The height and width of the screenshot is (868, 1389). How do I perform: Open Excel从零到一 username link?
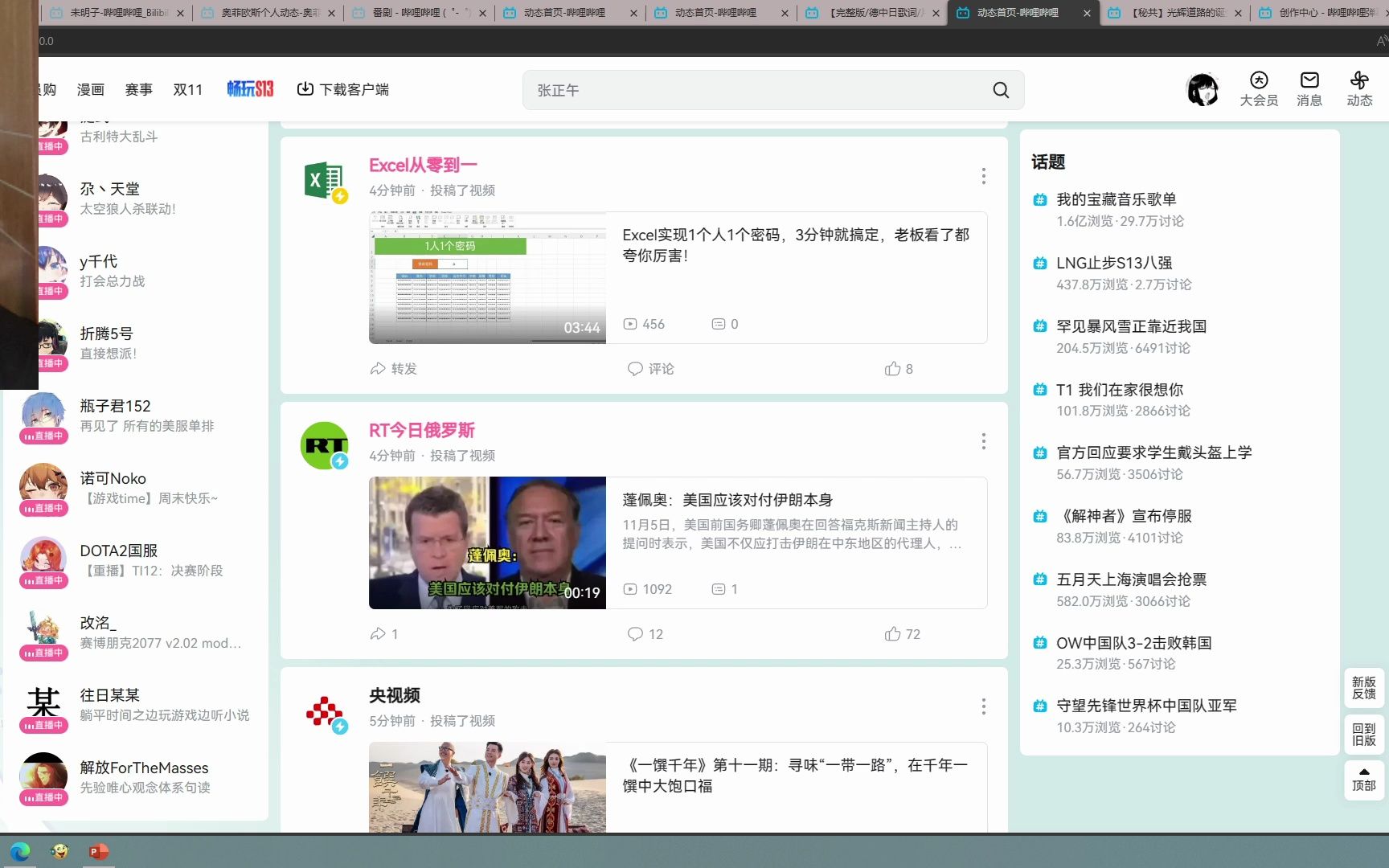click(x=423, y=165)
